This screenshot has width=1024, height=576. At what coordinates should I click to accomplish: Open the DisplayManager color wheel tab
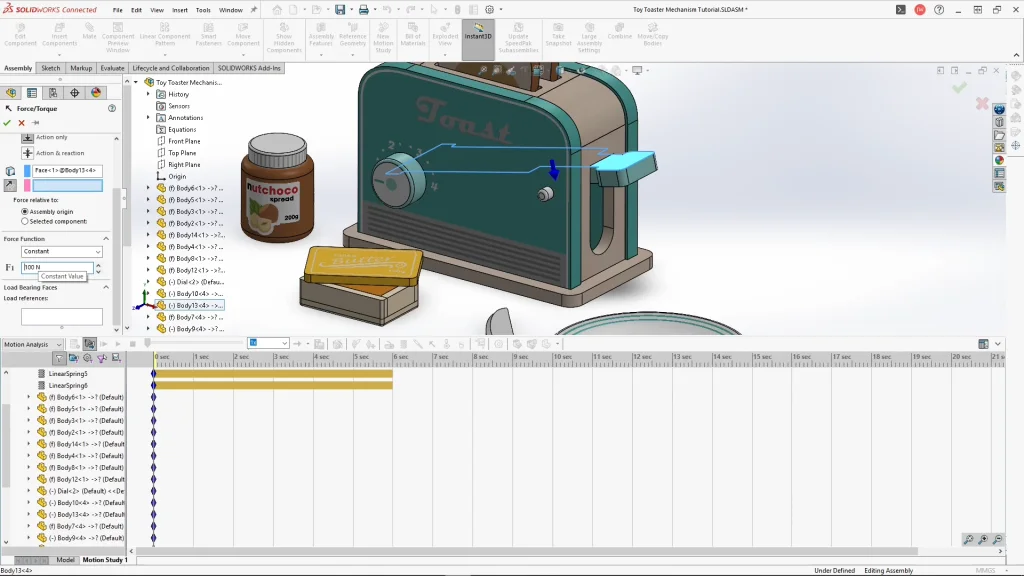tap(96, 93)
